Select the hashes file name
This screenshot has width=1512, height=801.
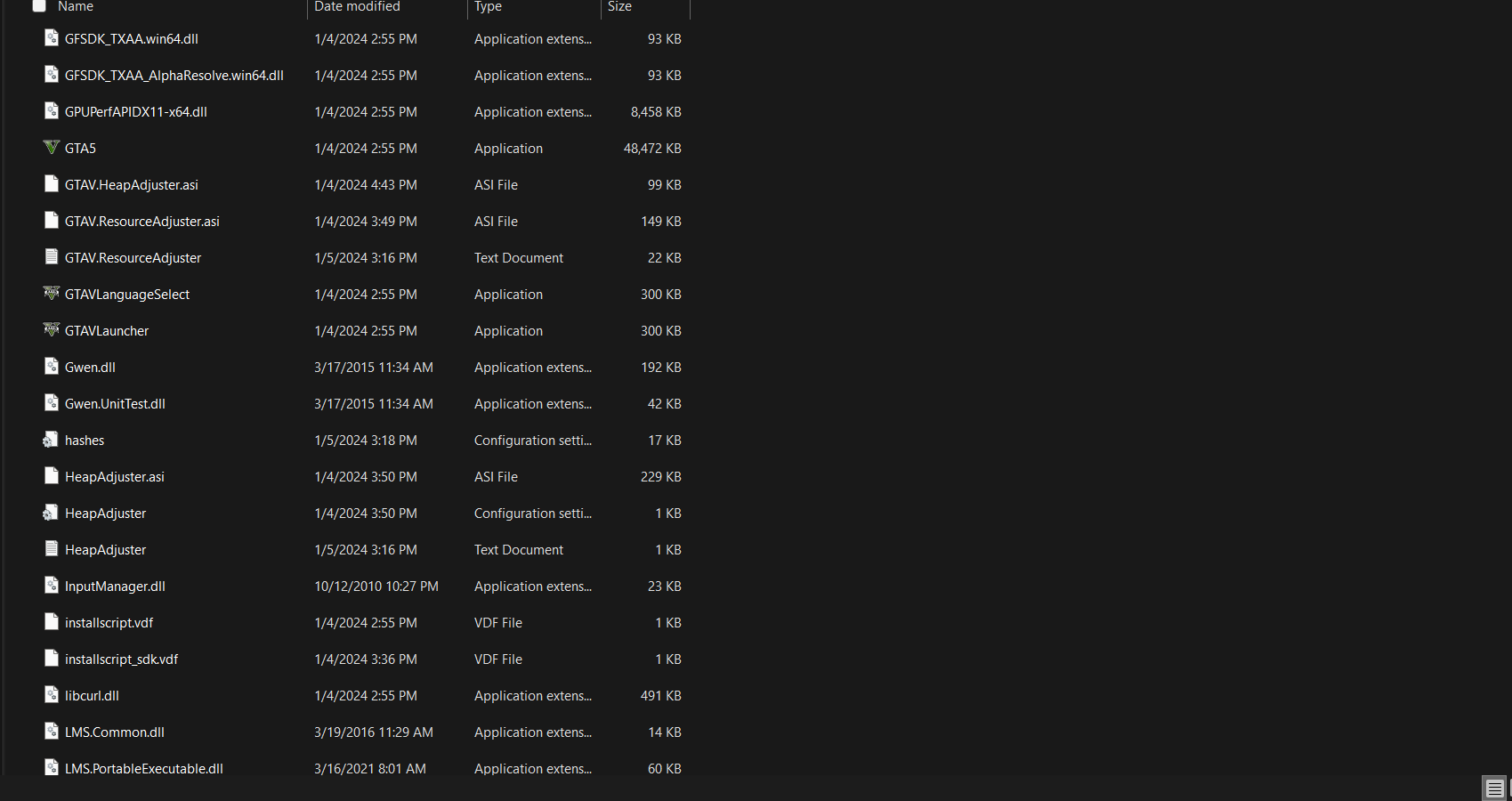[x=85, y=441]
